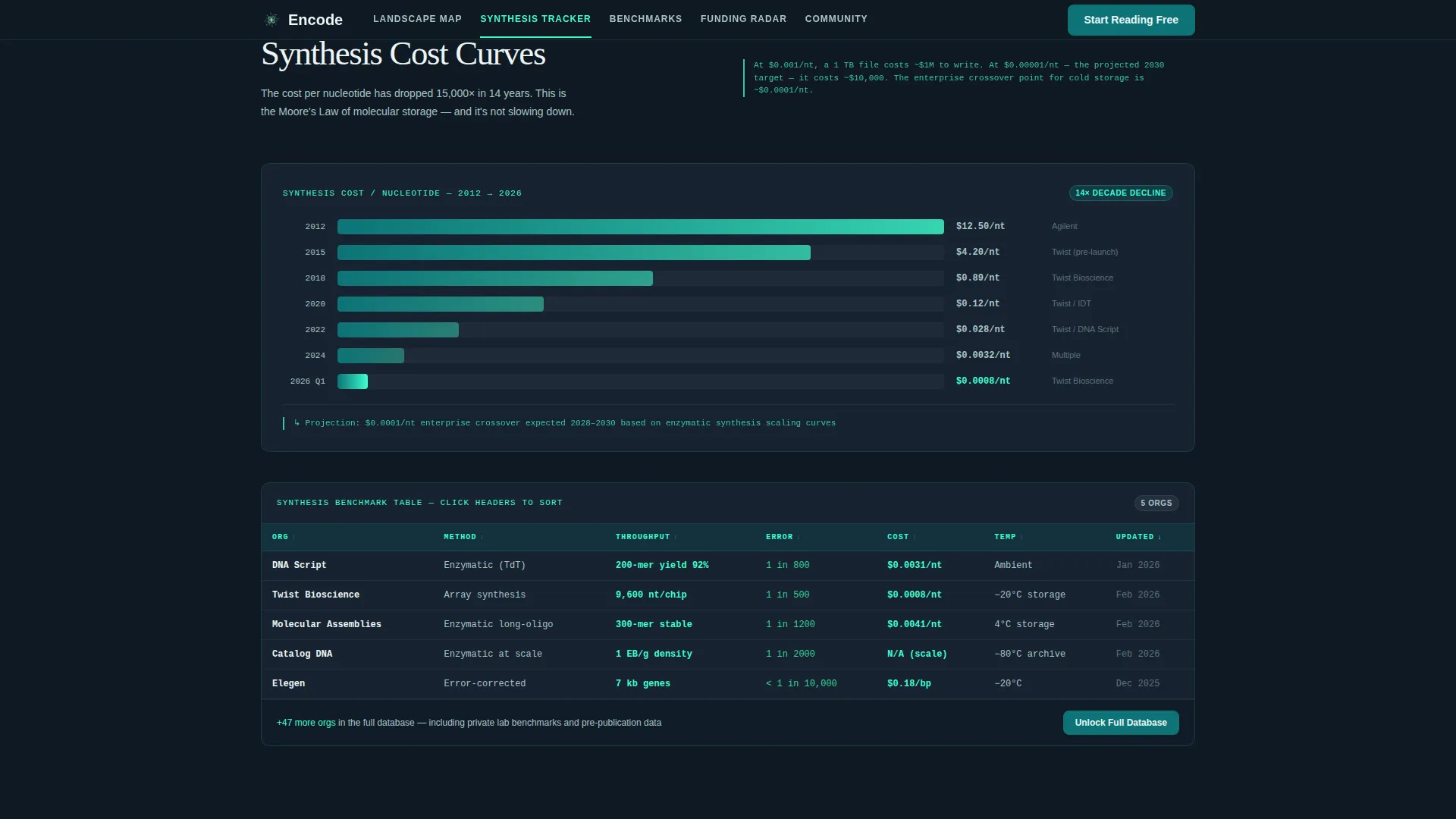Viewport: 1456px width, 819px height.
Task: Click the Unlock Full Database button
Action: [x=1121, y=723]
